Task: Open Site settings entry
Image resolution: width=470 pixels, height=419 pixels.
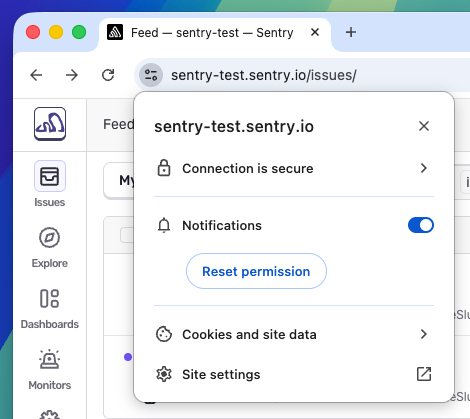Action: [294, 374]
